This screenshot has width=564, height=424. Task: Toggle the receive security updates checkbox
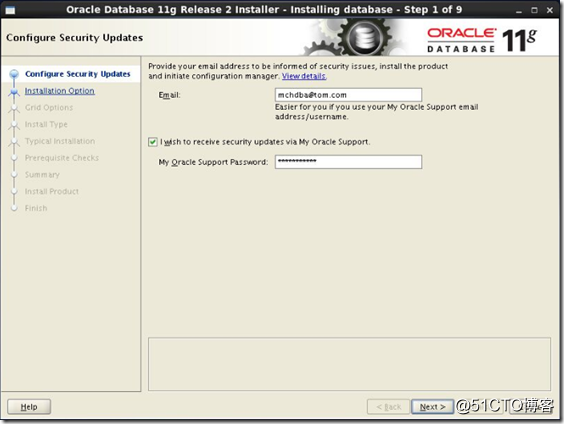tap(153, 142)
